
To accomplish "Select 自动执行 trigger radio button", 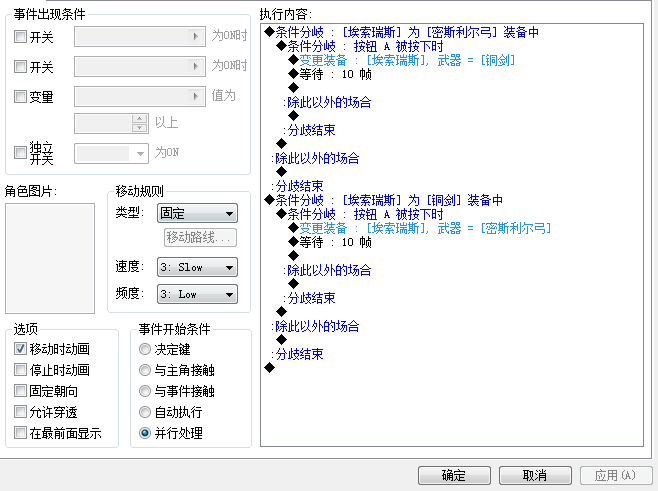I will coord(145,412).
